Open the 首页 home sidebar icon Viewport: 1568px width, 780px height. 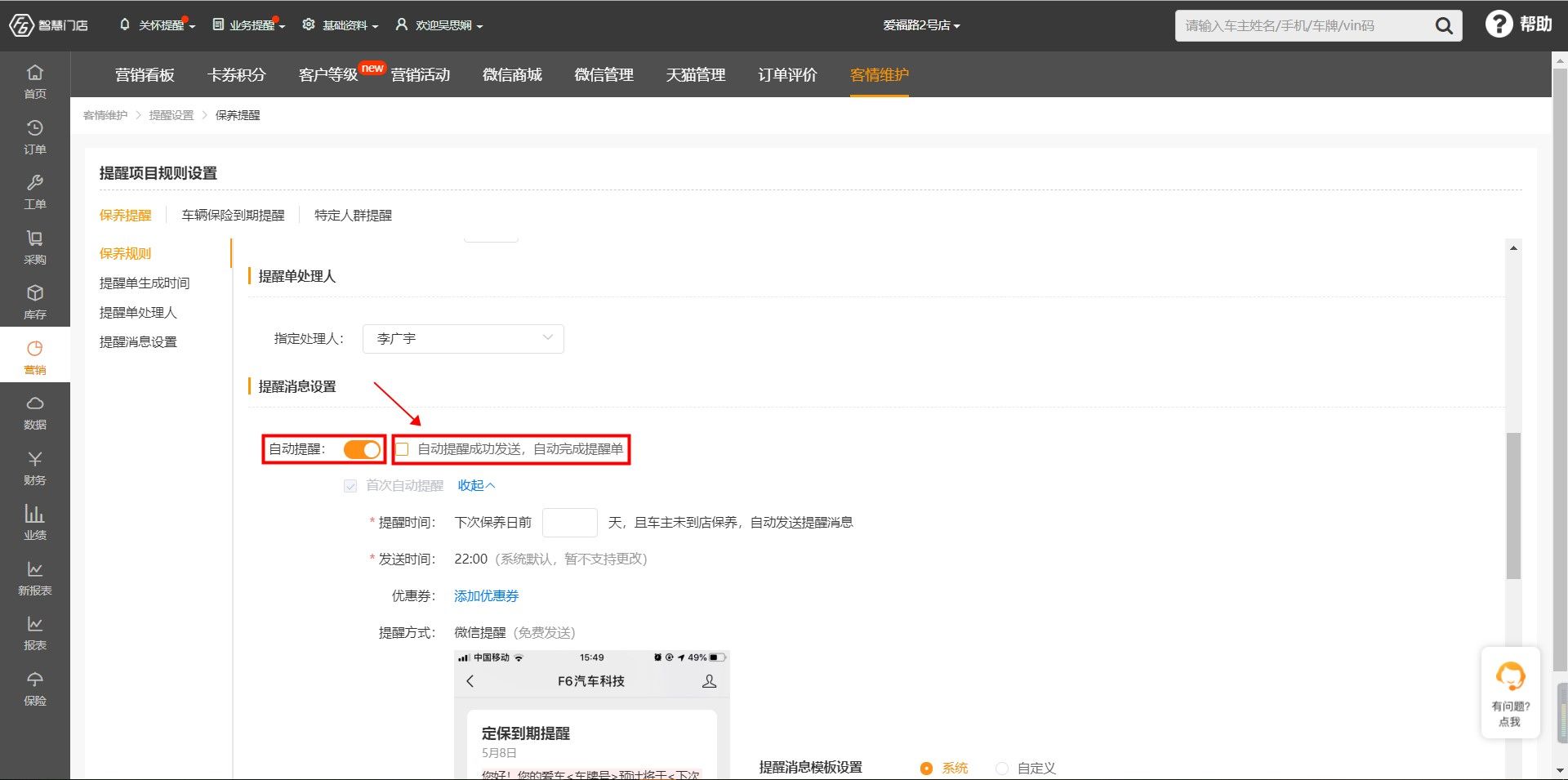[x=35, y=82]
